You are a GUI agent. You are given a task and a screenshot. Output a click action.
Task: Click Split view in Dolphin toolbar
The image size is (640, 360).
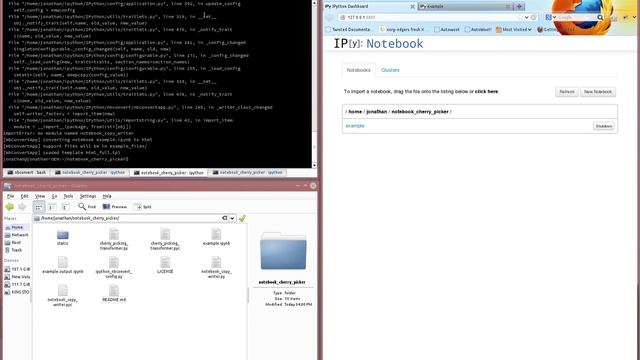coord(142,207)
